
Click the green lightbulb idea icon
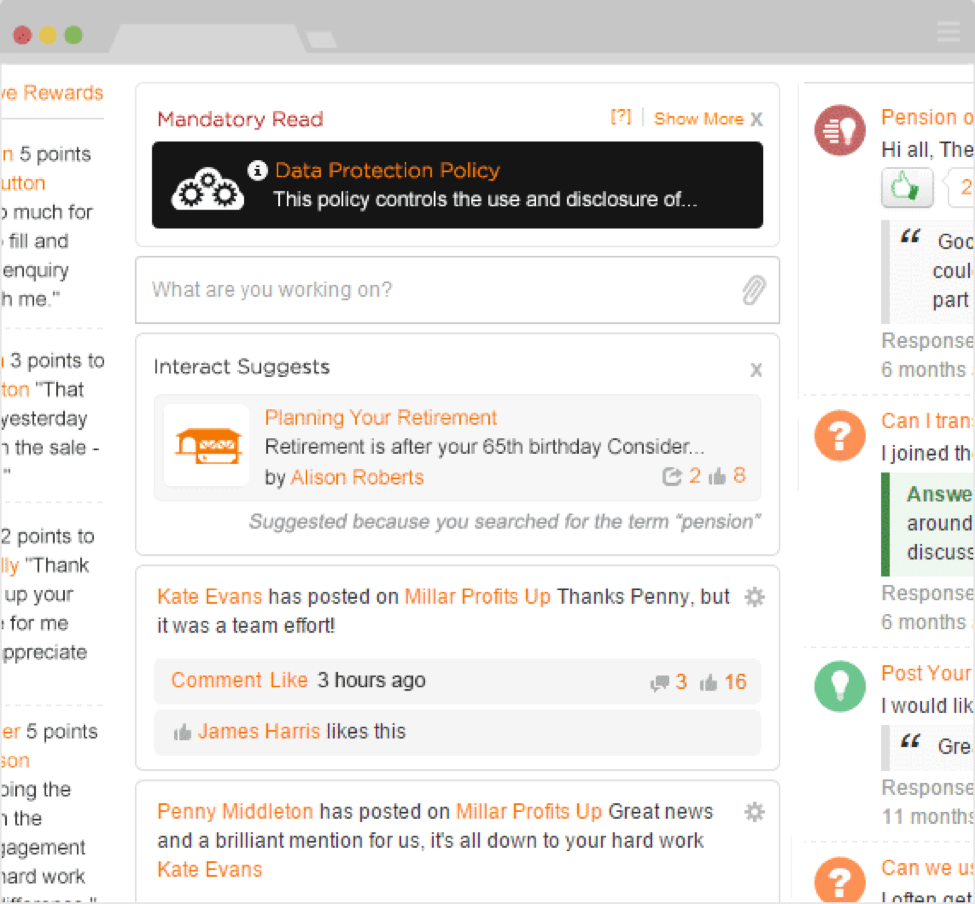pyautogui.click(x=840, y=686)
